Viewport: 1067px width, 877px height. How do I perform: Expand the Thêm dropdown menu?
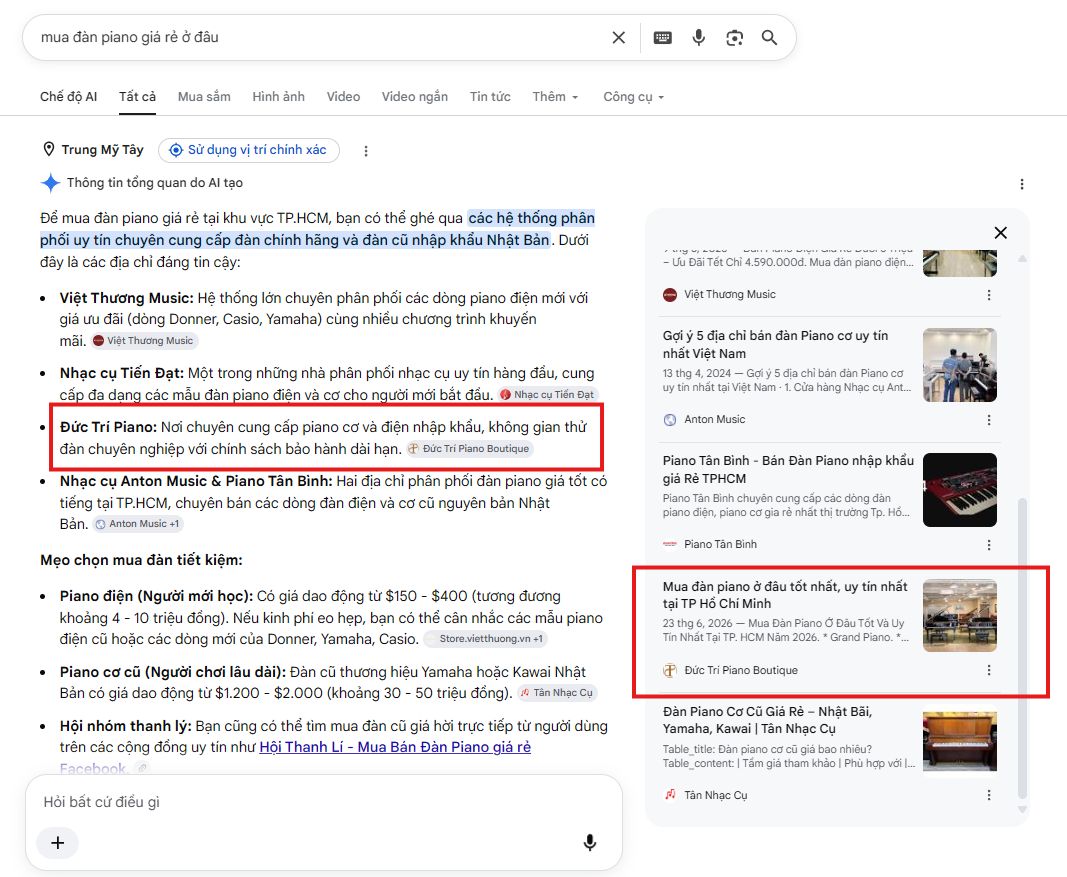tap(555, 97)
